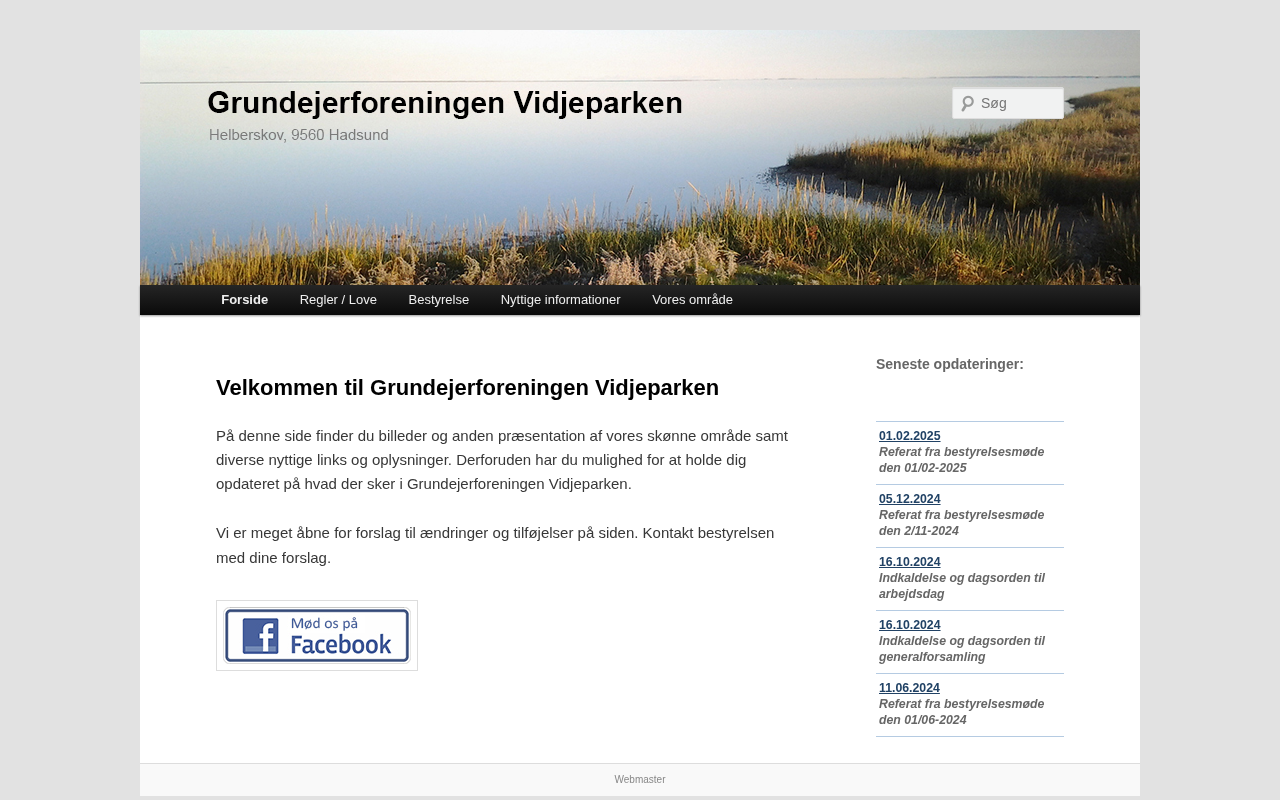Open the 05.12.2024 update link

tap(910, 499)
